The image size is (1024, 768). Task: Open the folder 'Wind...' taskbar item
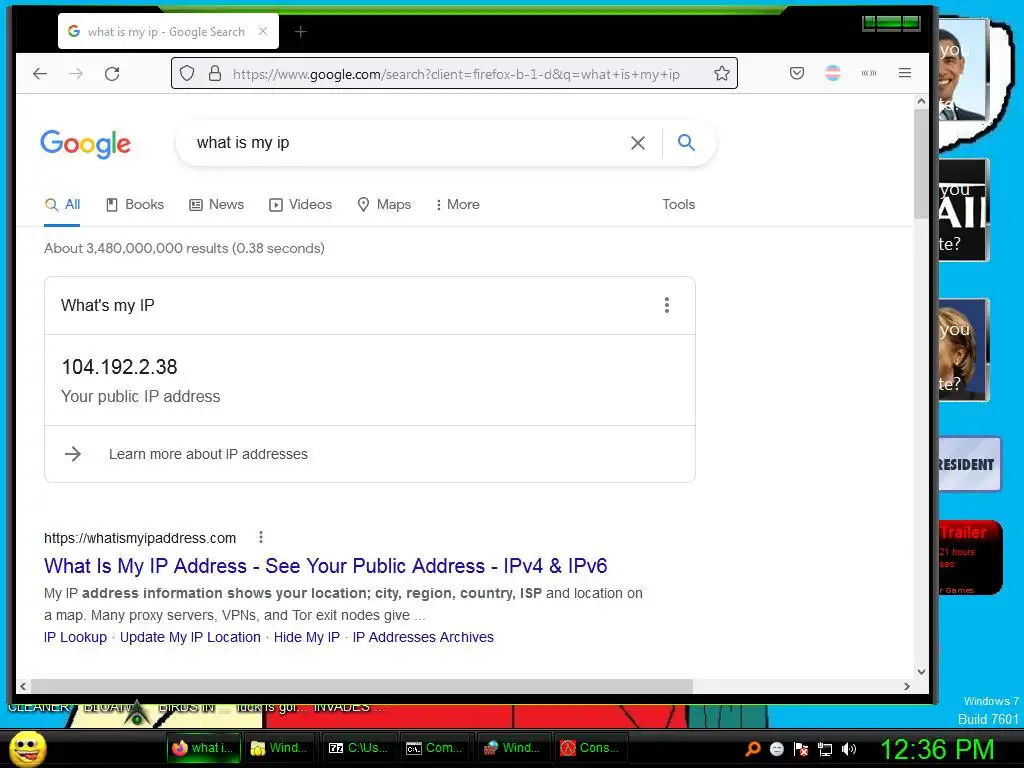click(x=279, y=748)
